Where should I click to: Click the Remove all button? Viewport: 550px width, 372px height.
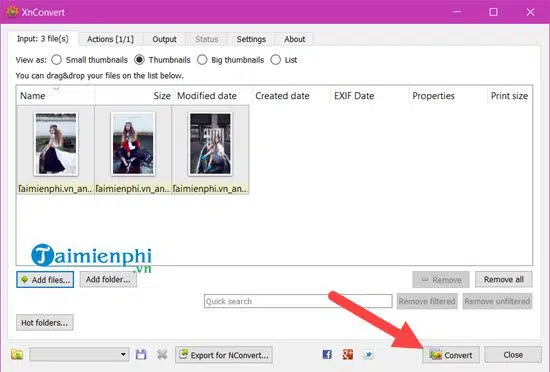tap(504, 279)
